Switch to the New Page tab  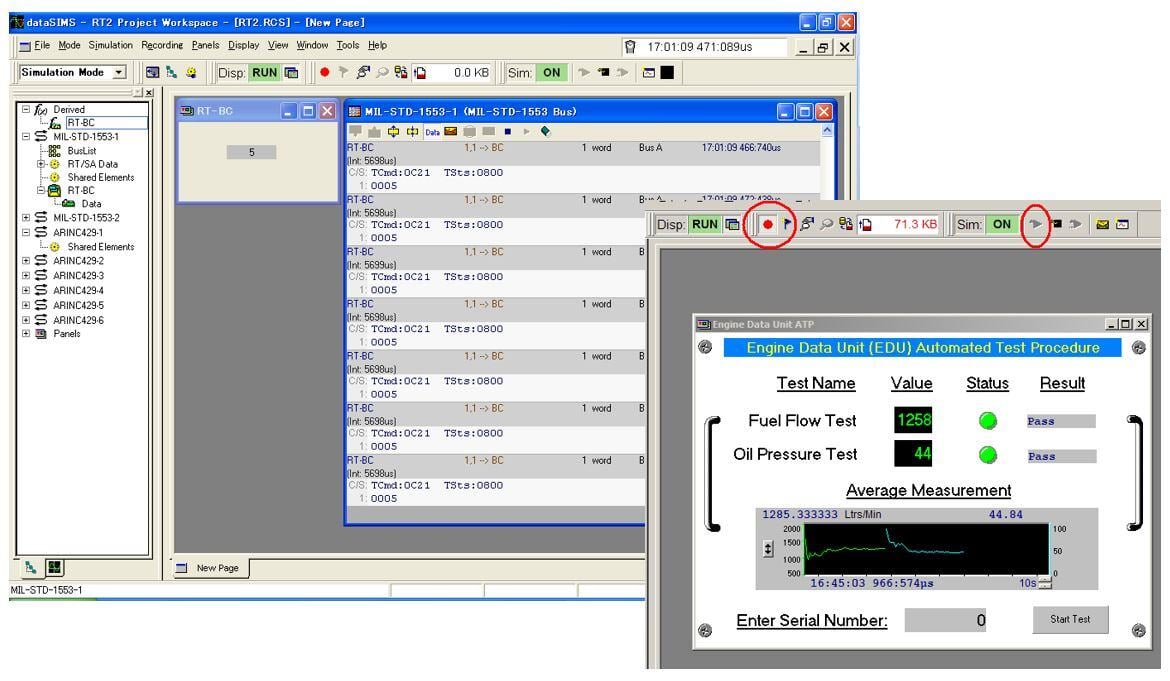pos(215,568)
